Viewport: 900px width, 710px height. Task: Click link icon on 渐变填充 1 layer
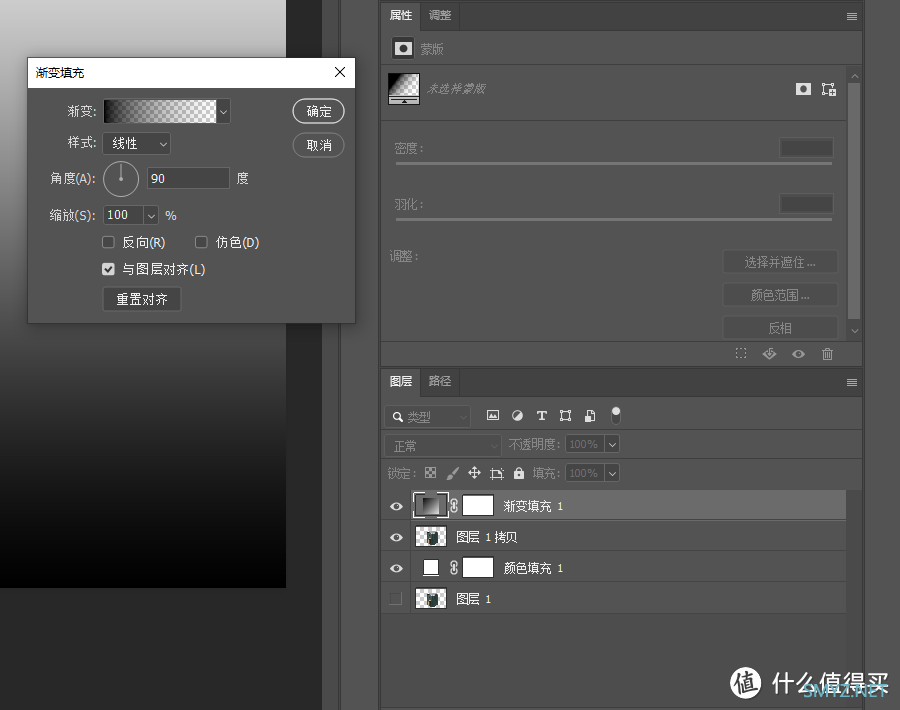pyautogui.click(x=454, y=506)
